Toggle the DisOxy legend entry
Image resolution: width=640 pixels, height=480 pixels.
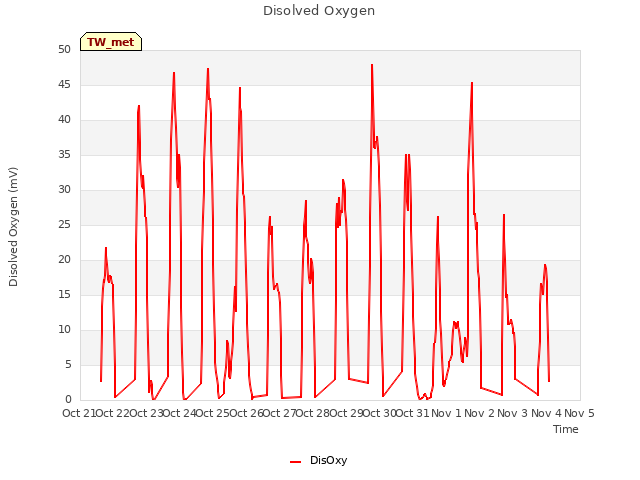[x=318, y=460]
